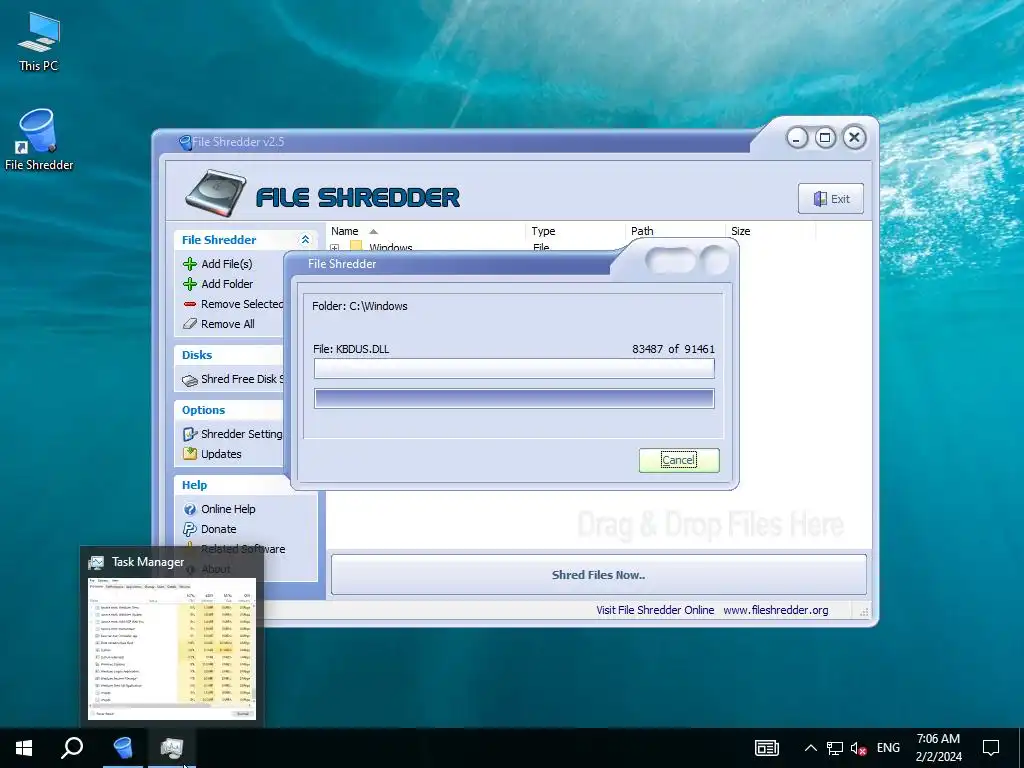
Task: Open the clock showing 7:06 AM
Action: pos(938,748)
